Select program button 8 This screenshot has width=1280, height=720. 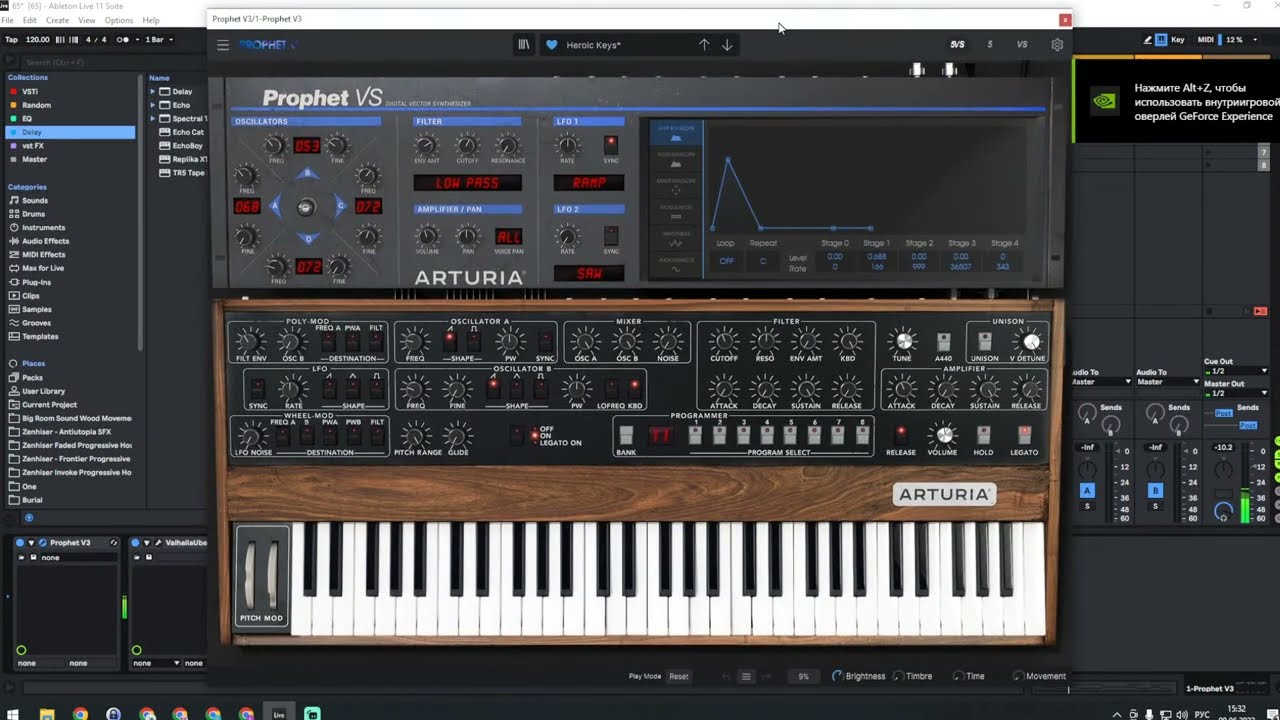862,435
